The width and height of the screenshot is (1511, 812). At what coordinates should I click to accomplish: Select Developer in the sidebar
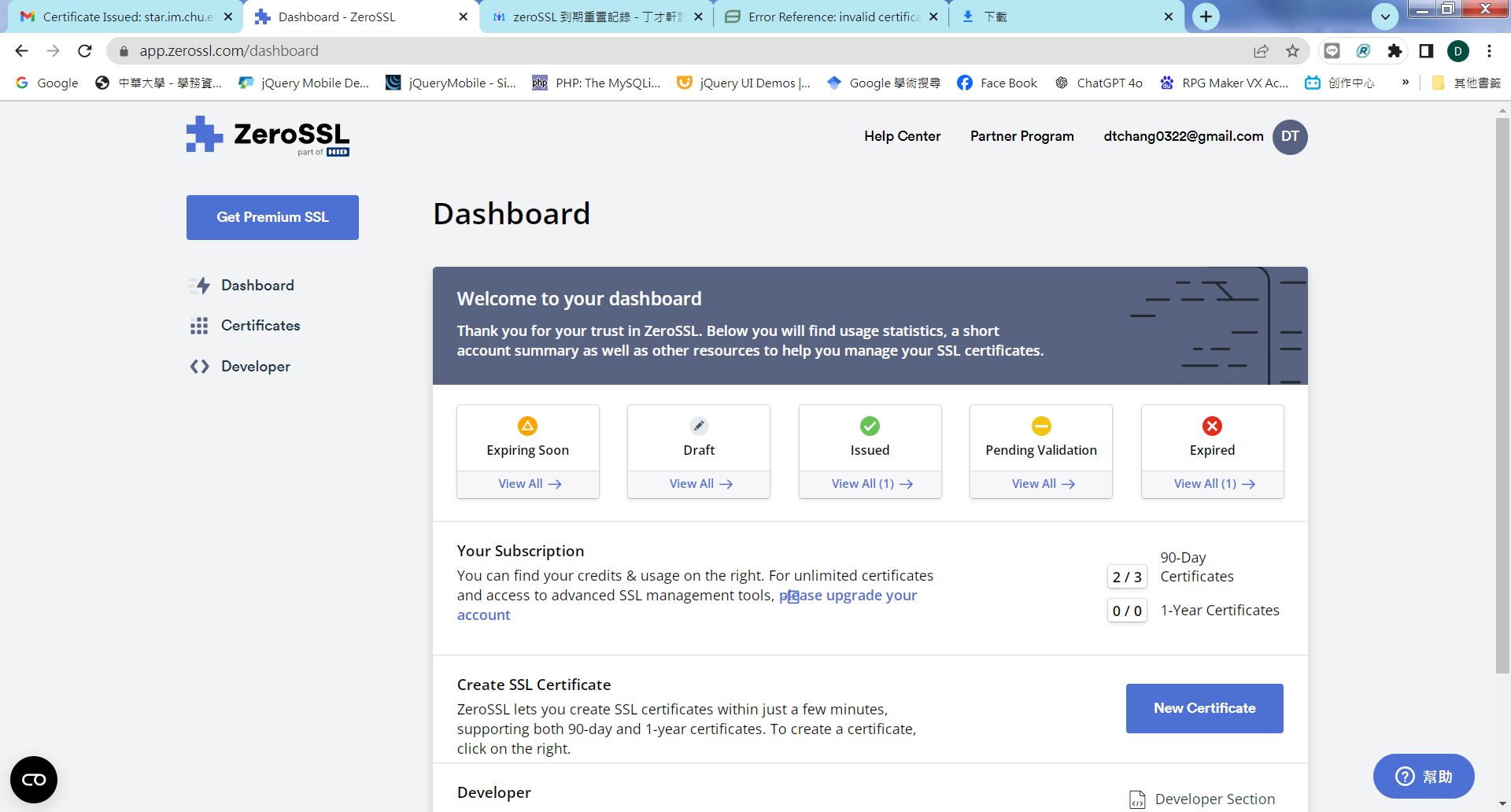click(x=256, y=367)
